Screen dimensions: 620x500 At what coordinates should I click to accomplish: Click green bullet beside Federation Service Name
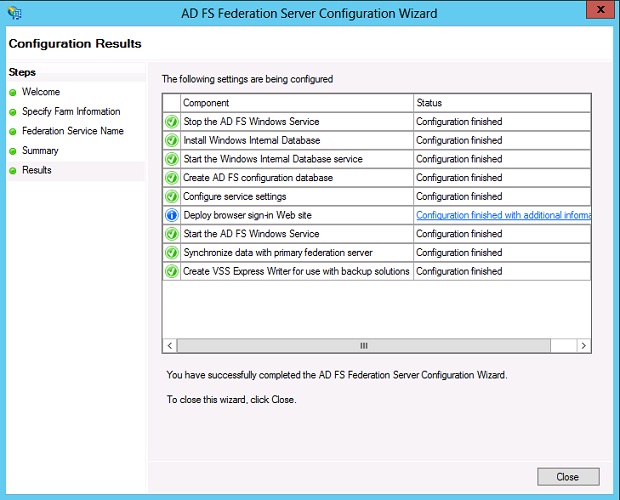13,132
